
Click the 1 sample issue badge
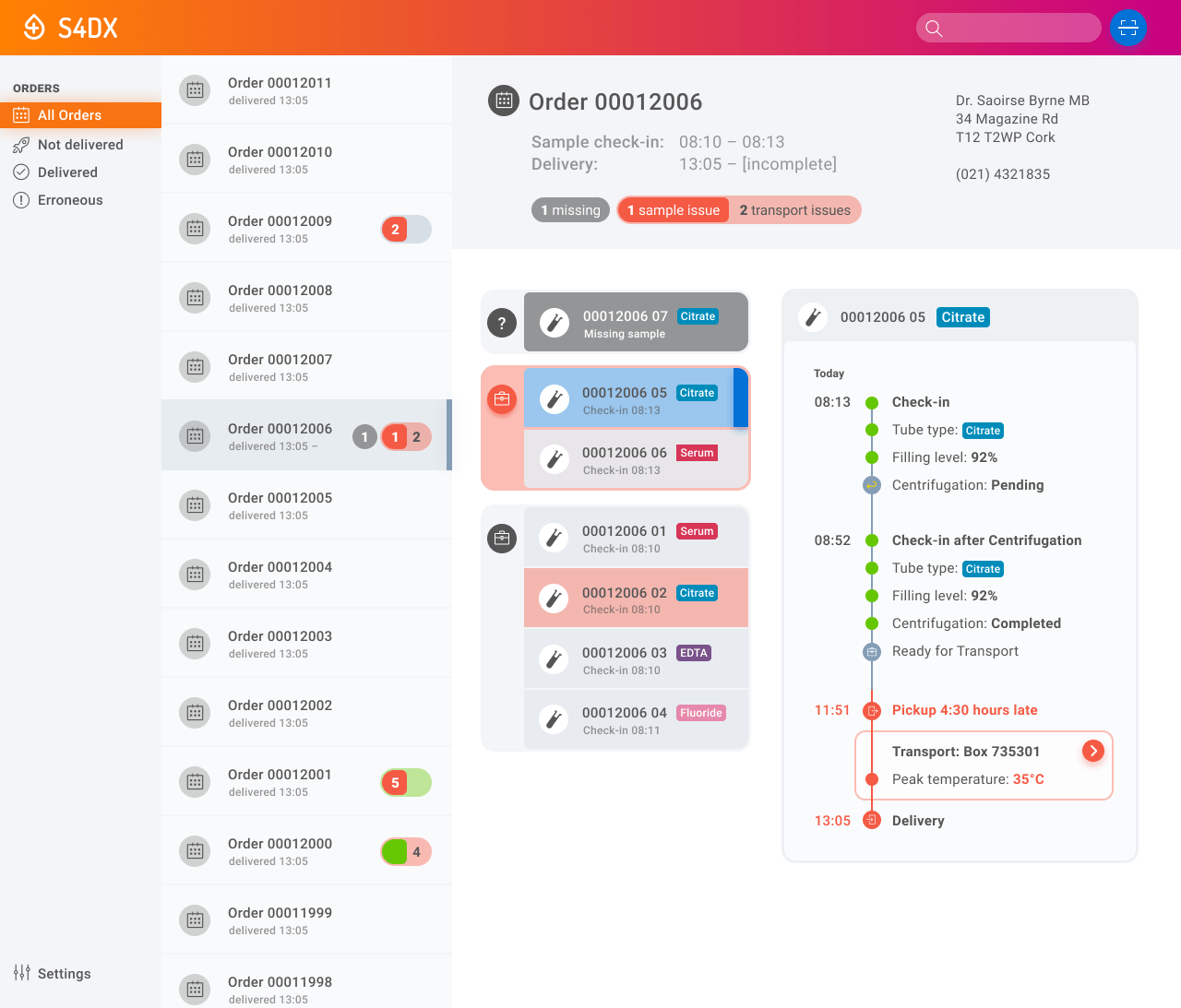(x=674, y=210)
